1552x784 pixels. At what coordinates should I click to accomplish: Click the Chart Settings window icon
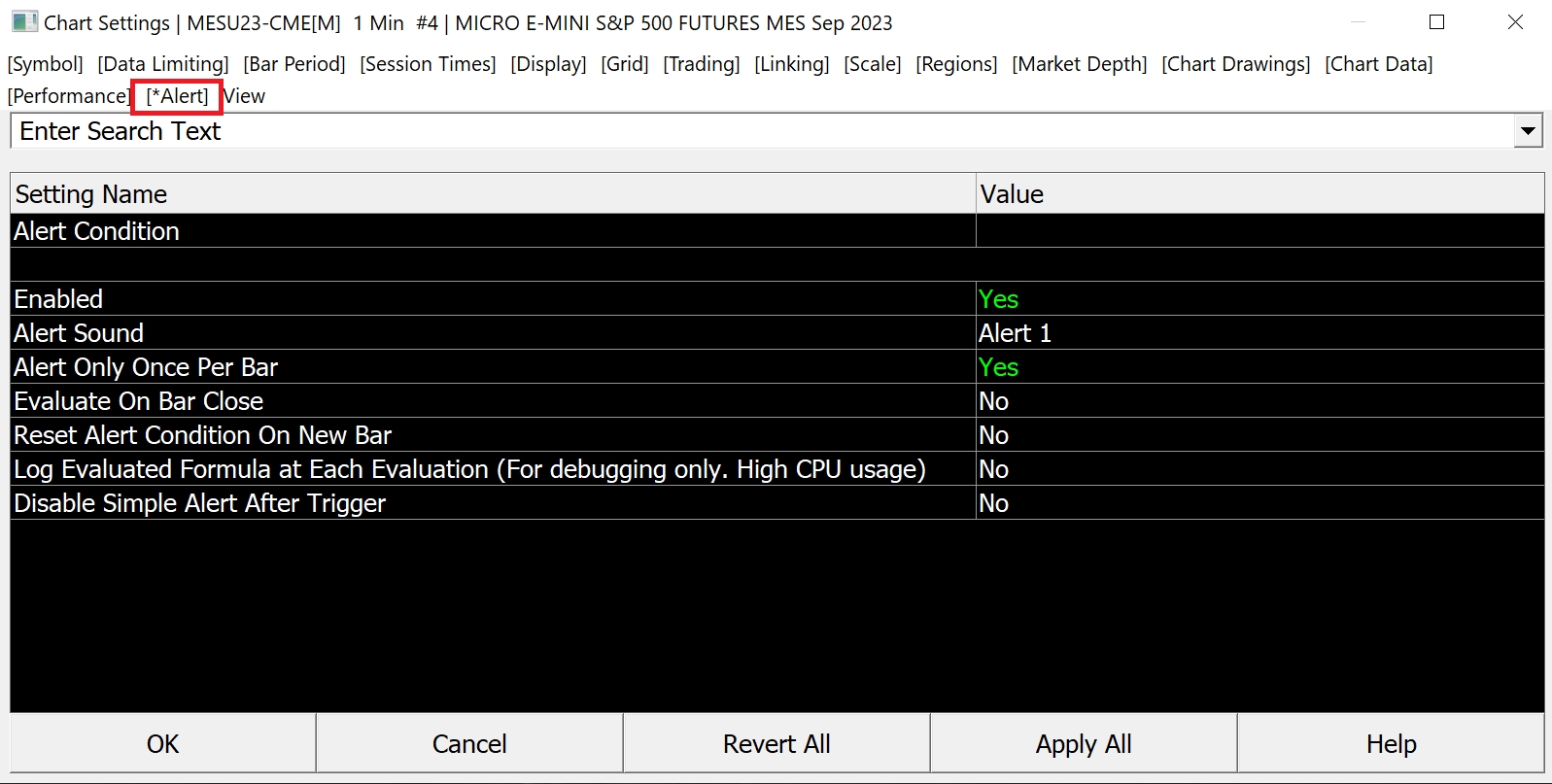(x=24, y=22)
